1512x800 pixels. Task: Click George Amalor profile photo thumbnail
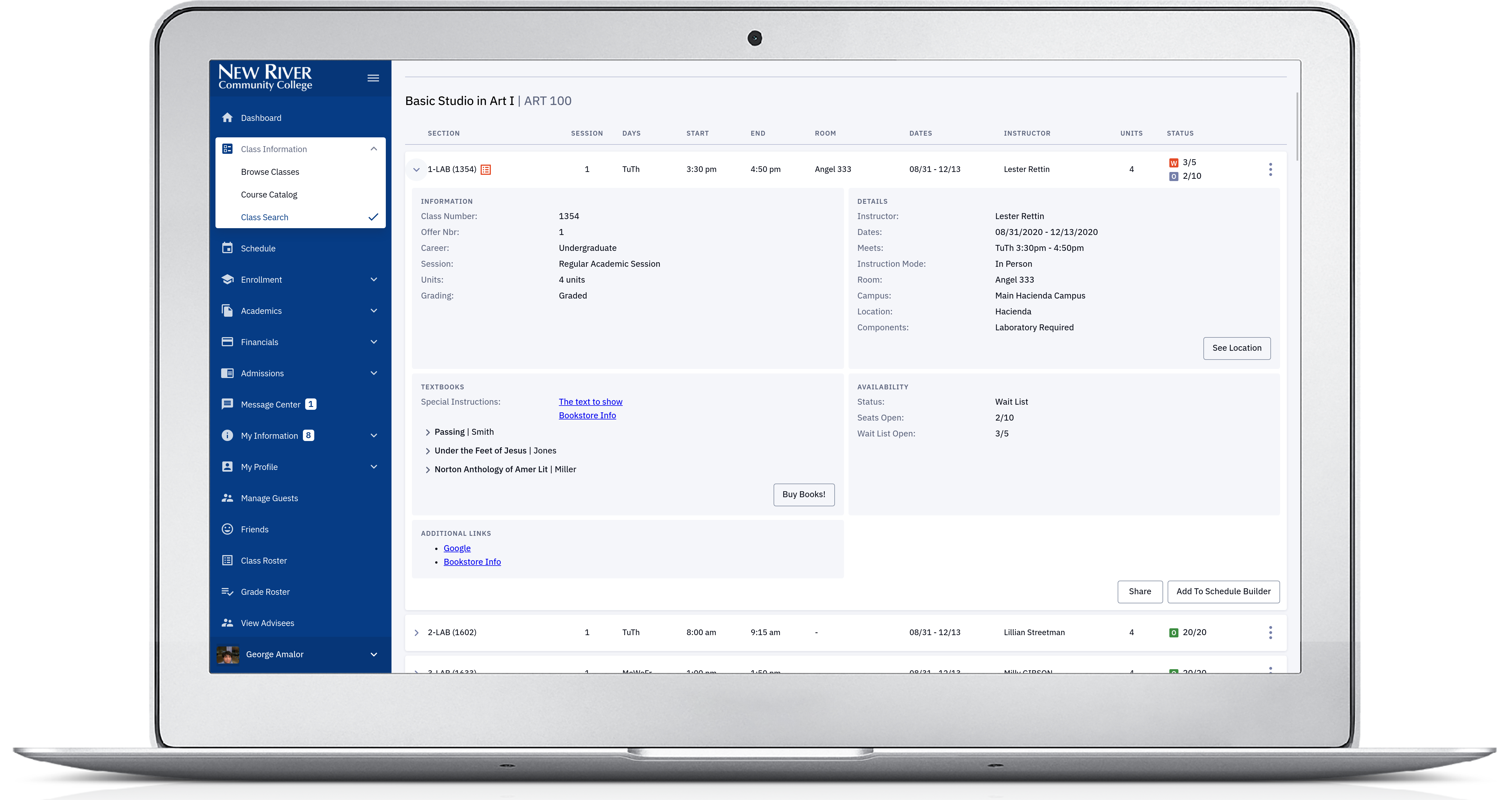(x=228, y=654)
